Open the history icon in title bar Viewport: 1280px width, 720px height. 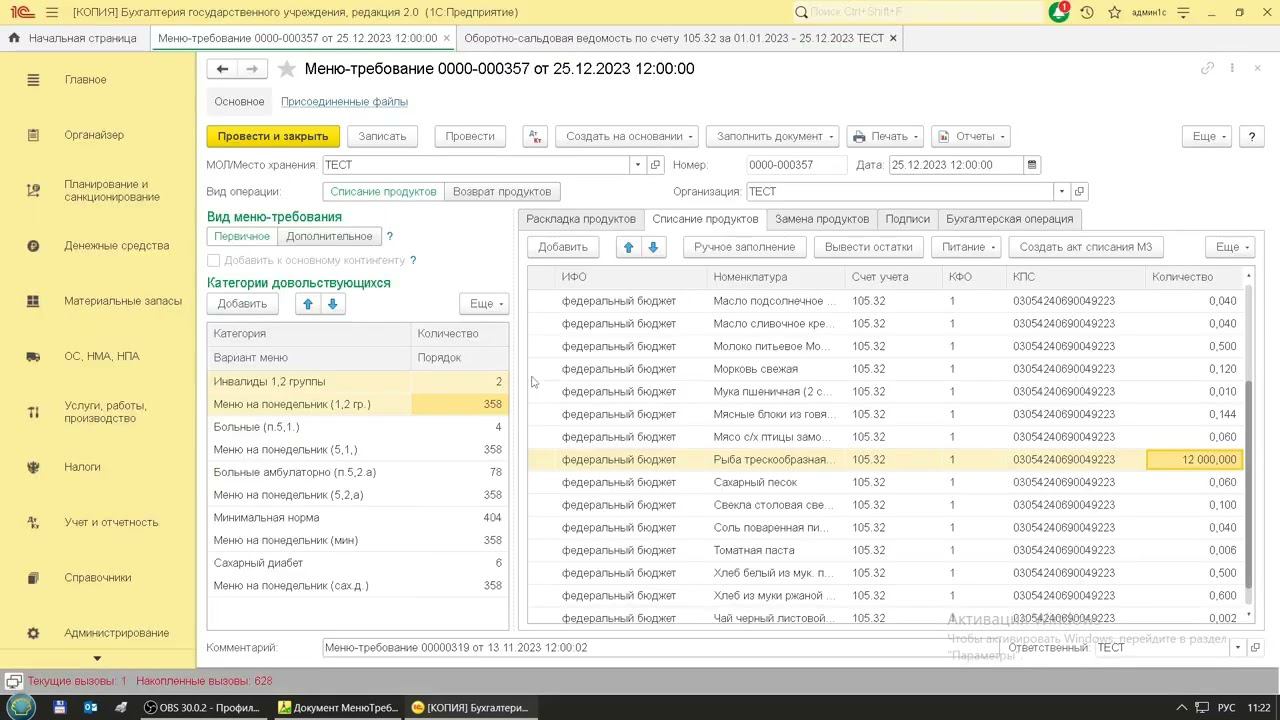(1087, 12)
